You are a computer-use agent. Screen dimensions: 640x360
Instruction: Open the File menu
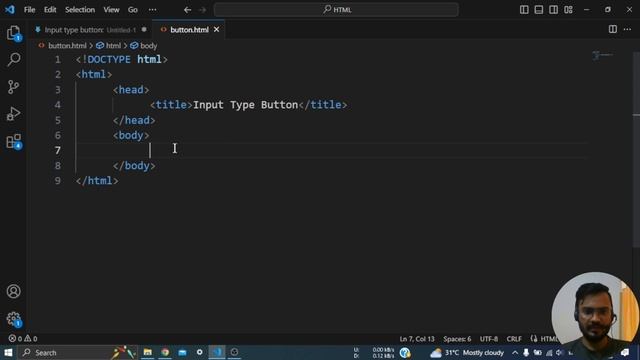tap(29, 10)
